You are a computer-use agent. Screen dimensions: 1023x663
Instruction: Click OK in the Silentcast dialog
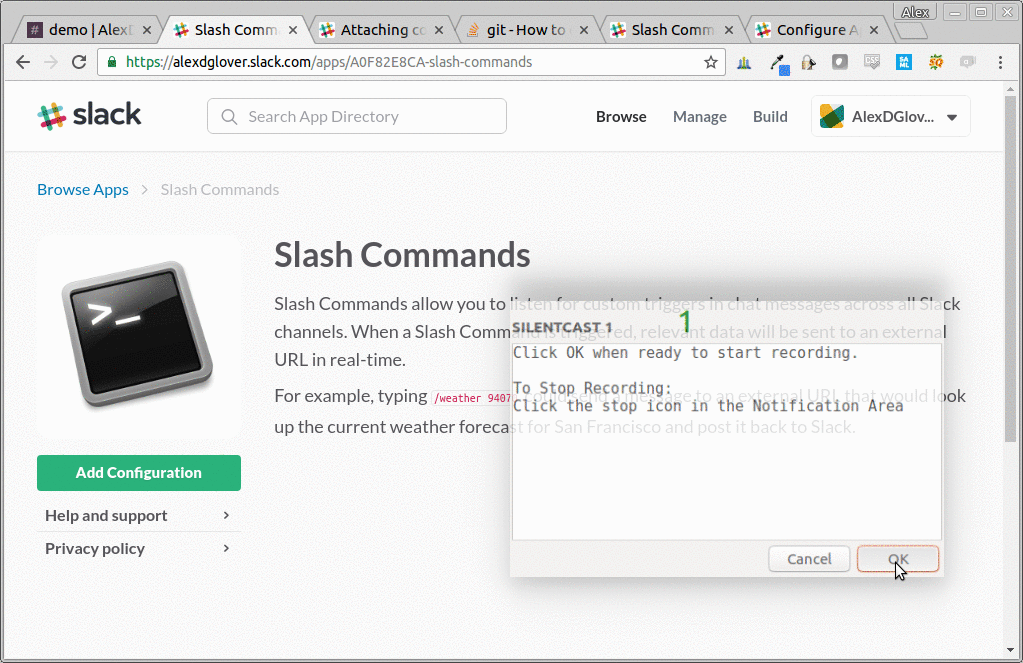click(x=898, y=559)
